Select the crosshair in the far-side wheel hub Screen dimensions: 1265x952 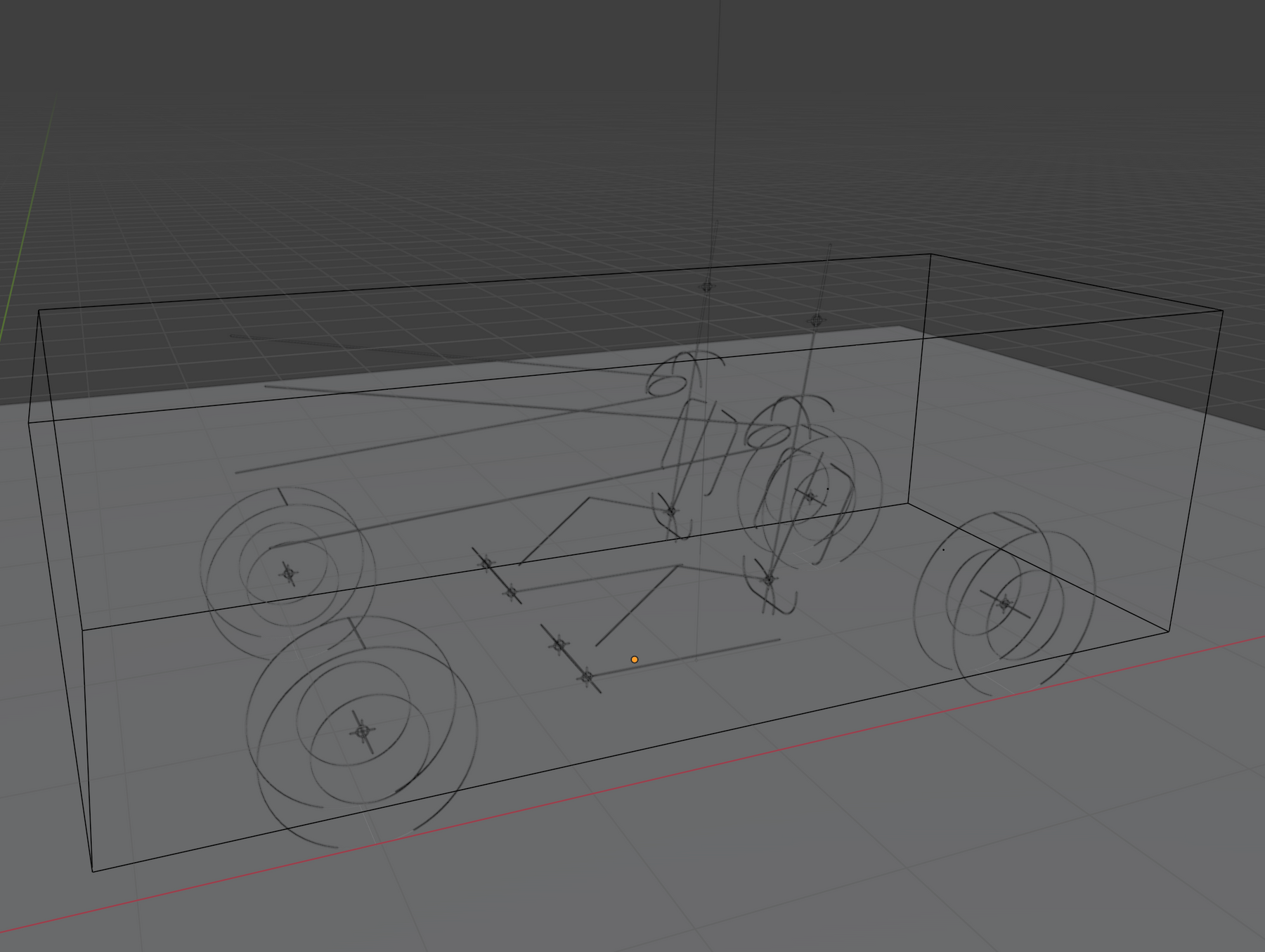(x=811, y=497)
